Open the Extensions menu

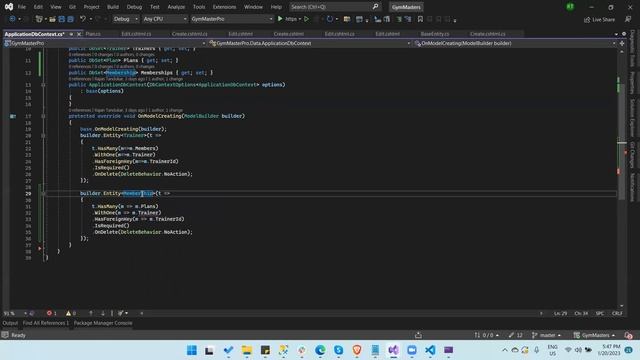pyautogui.click(x=224, y=7)
